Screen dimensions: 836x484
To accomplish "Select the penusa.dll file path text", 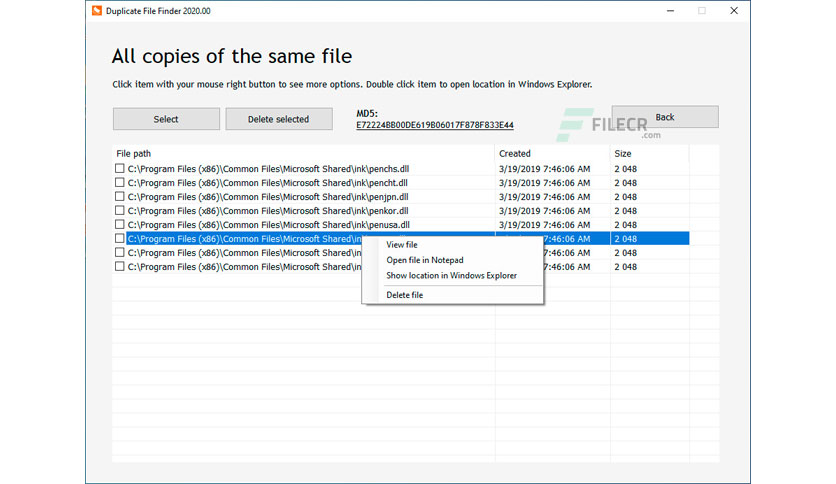I will (268, 224).
